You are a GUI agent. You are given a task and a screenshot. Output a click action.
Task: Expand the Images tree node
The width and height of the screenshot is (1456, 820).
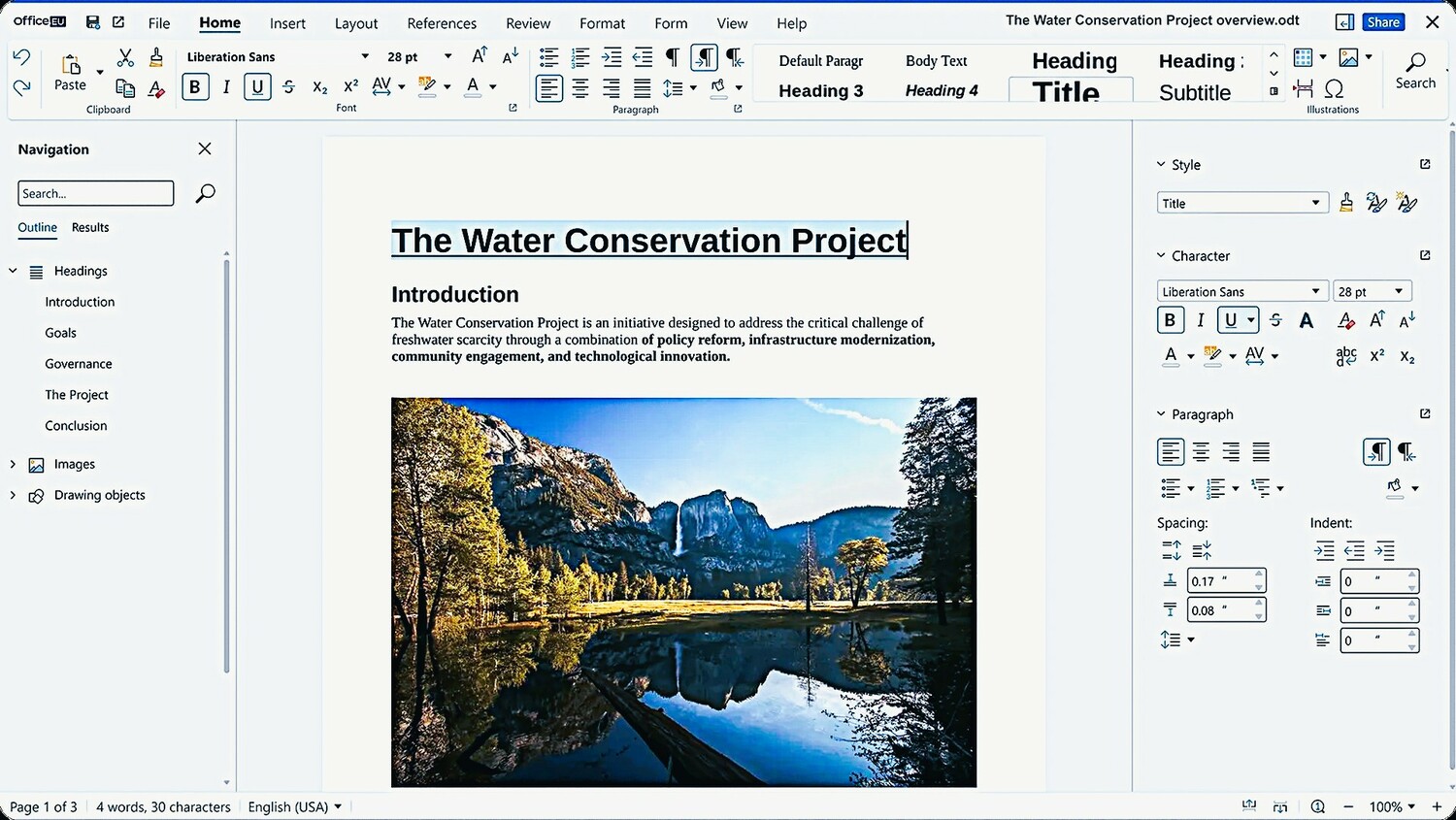click(13, 465)
